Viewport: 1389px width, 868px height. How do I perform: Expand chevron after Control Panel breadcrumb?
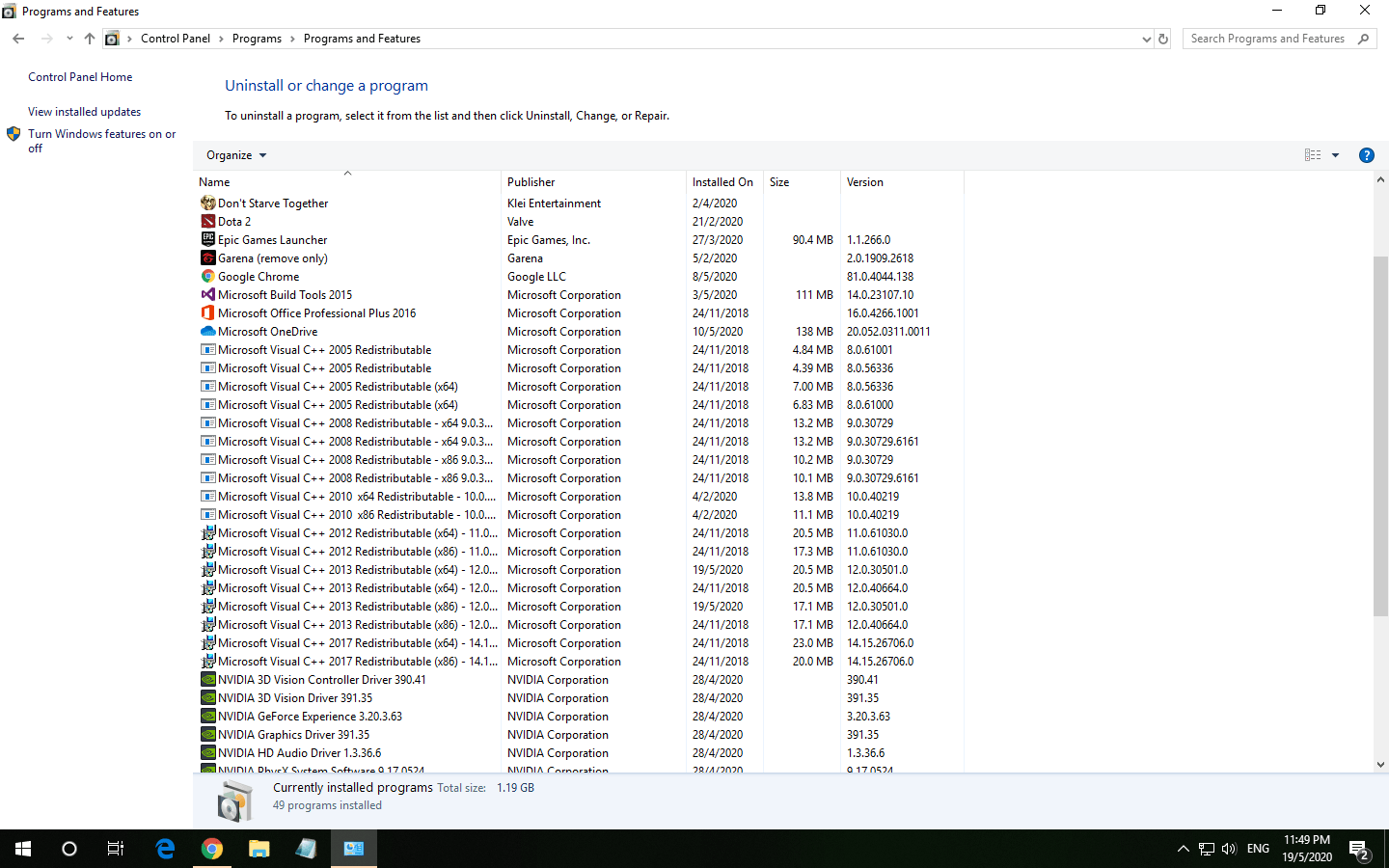coord(221,39)
